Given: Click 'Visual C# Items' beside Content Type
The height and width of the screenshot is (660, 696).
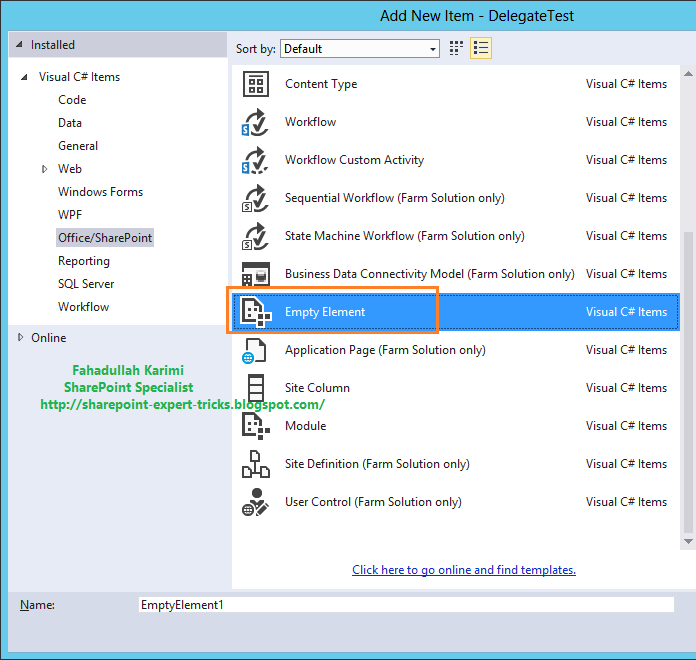Looking at the screenshot, I should click(x=626, y=84).
